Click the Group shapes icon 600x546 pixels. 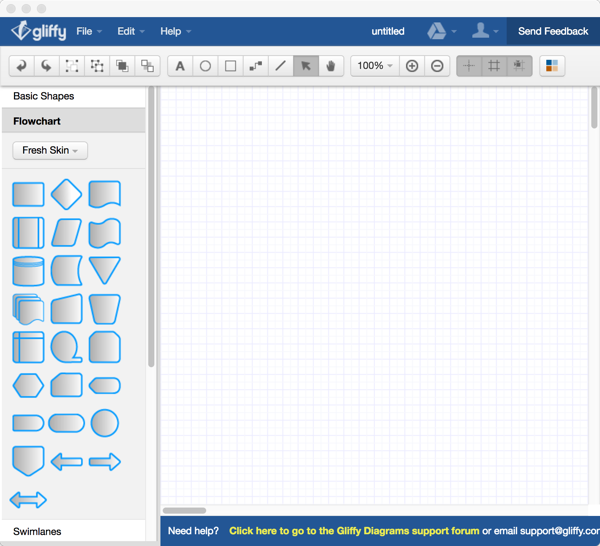point(72,66)
